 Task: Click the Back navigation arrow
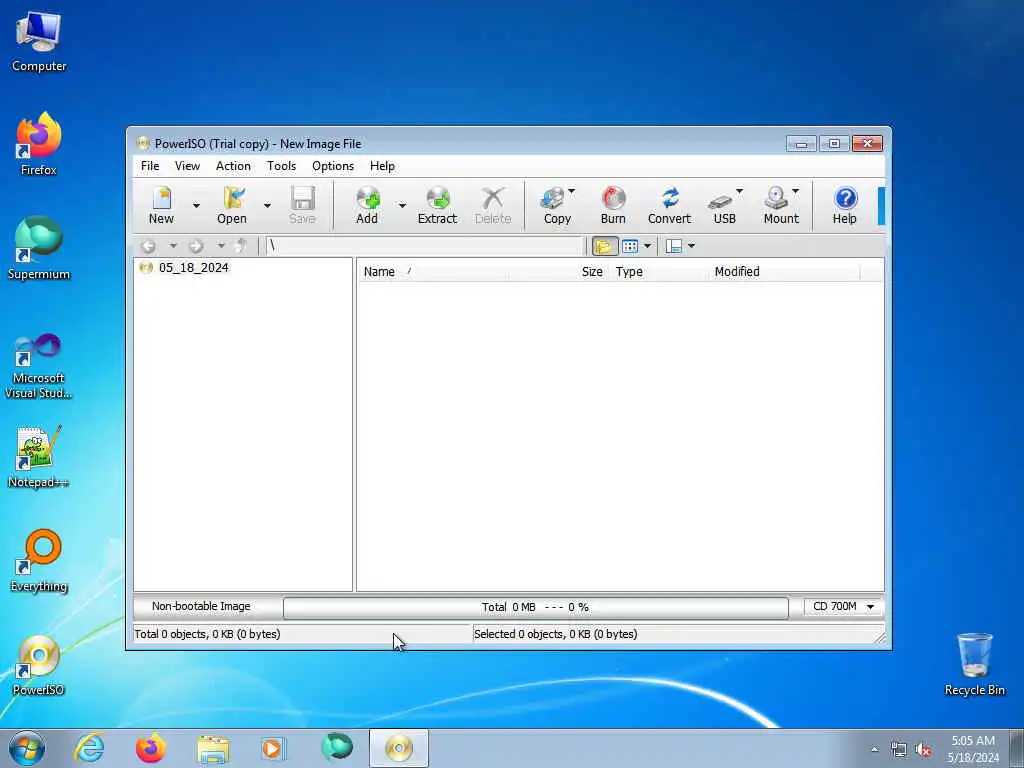click(x=149, y=246)
